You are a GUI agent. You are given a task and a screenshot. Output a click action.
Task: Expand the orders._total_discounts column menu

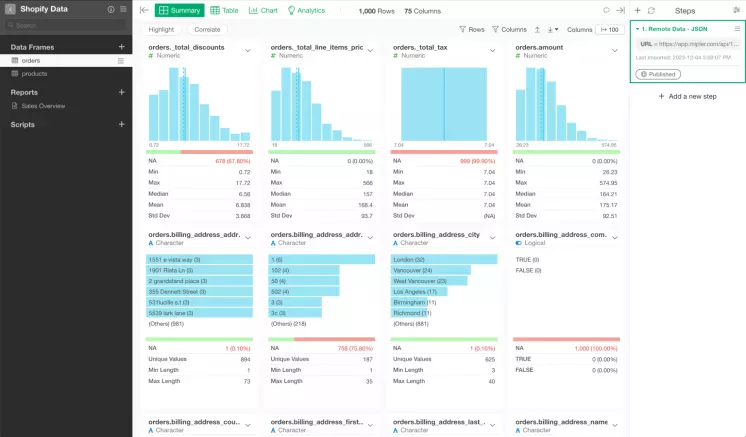coord(248,50)
